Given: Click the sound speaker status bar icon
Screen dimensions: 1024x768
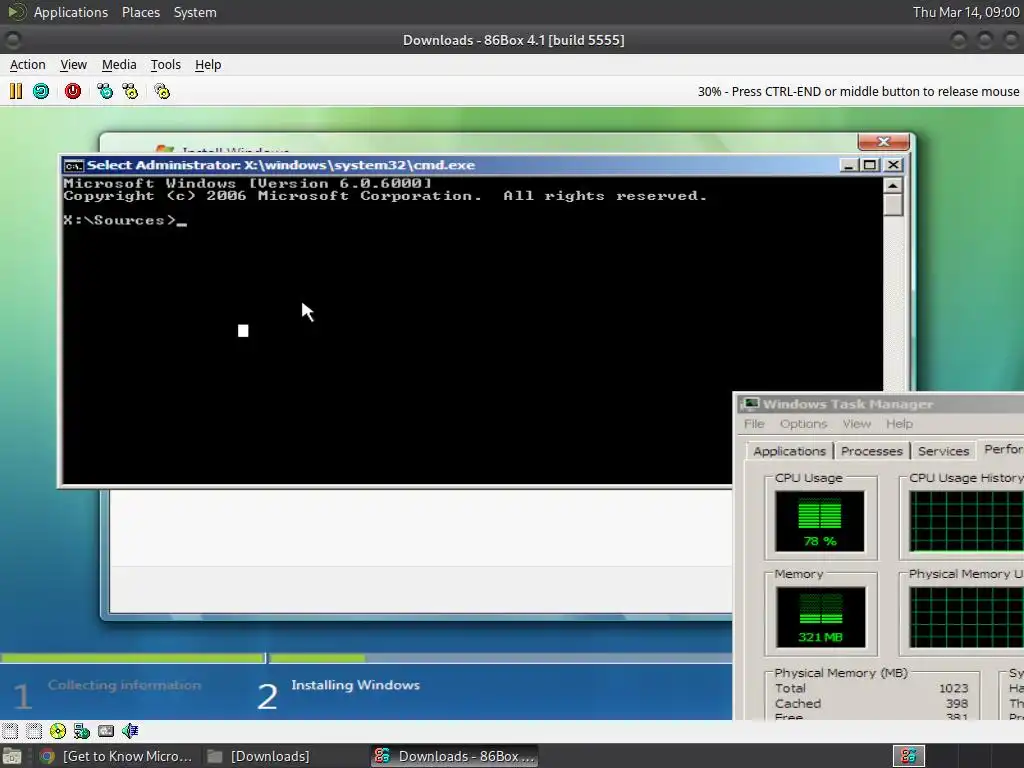Looking at the screenshot, I should pyautogui.click(x=130, y=731).
